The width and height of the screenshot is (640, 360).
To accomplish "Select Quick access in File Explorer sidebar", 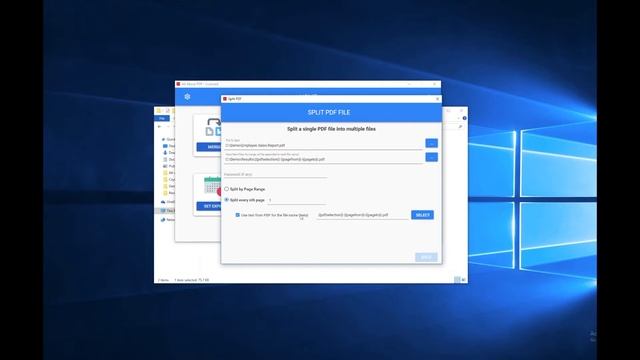I will point(168,139).
